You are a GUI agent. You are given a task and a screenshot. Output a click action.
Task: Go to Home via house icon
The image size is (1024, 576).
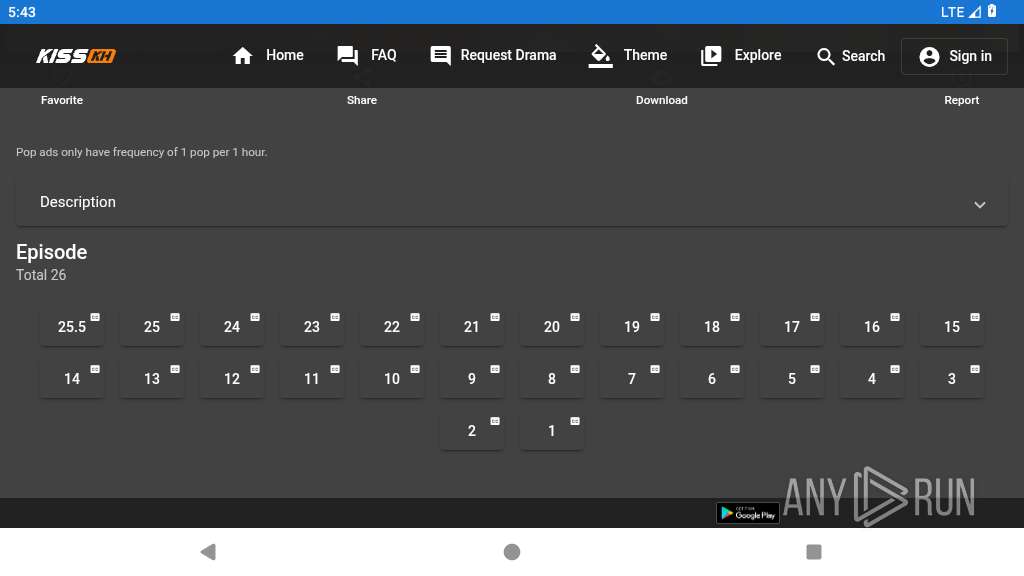pos(242,56)
